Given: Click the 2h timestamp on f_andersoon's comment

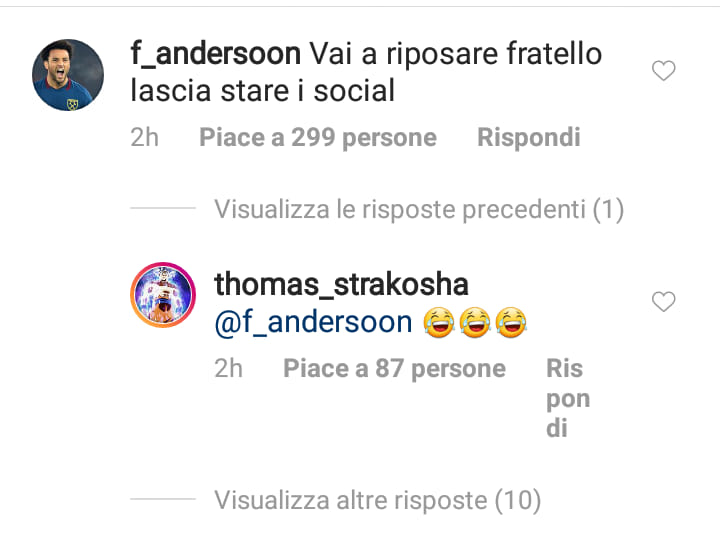Looking at the screenshot, I should pyautogui.click(x=145, y=137).
